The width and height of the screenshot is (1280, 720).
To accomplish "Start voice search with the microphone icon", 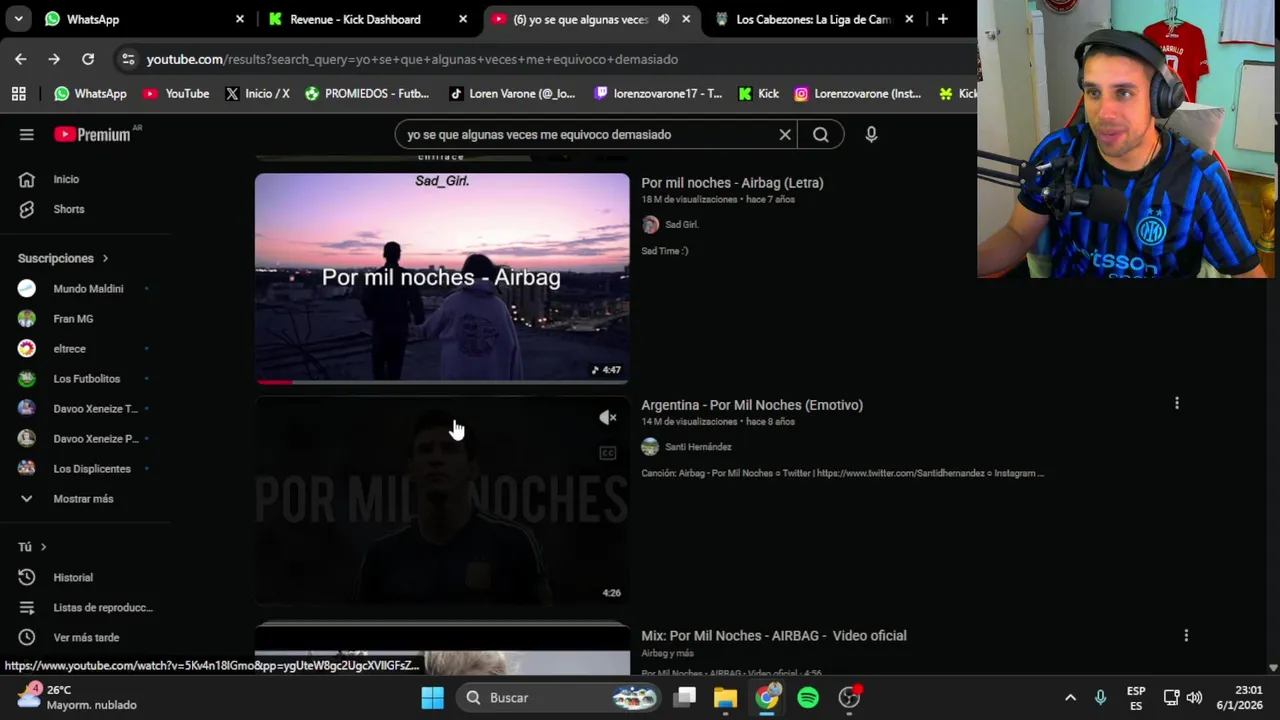I will pyautogui.click(x=871, y=134).
